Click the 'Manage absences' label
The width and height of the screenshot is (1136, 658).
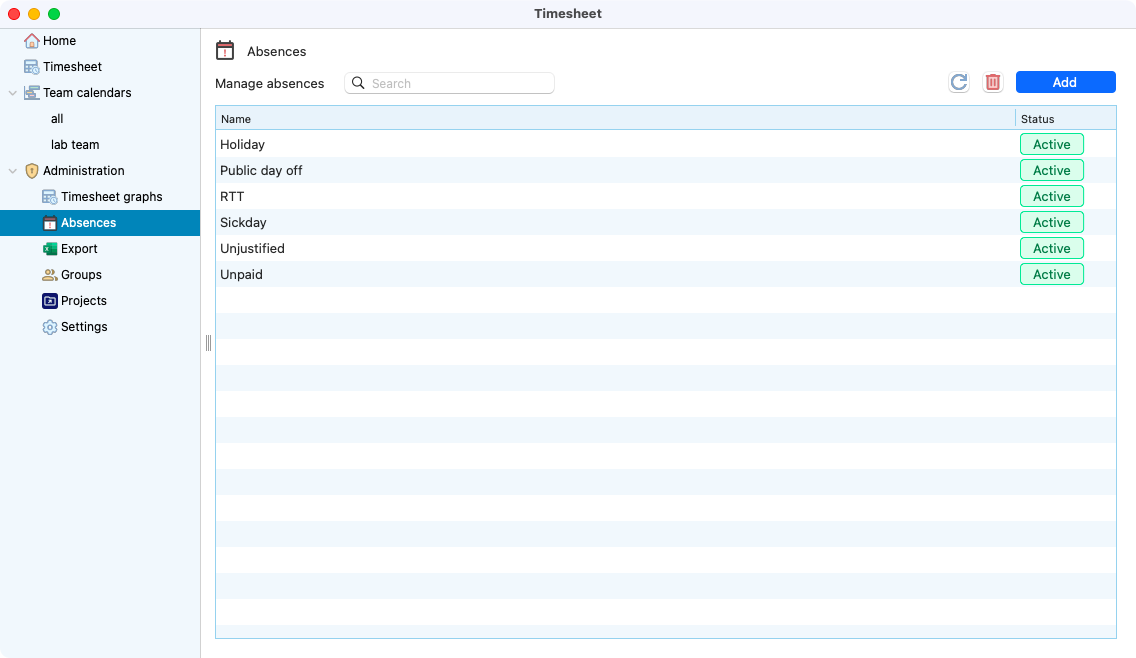pos(270,83)
